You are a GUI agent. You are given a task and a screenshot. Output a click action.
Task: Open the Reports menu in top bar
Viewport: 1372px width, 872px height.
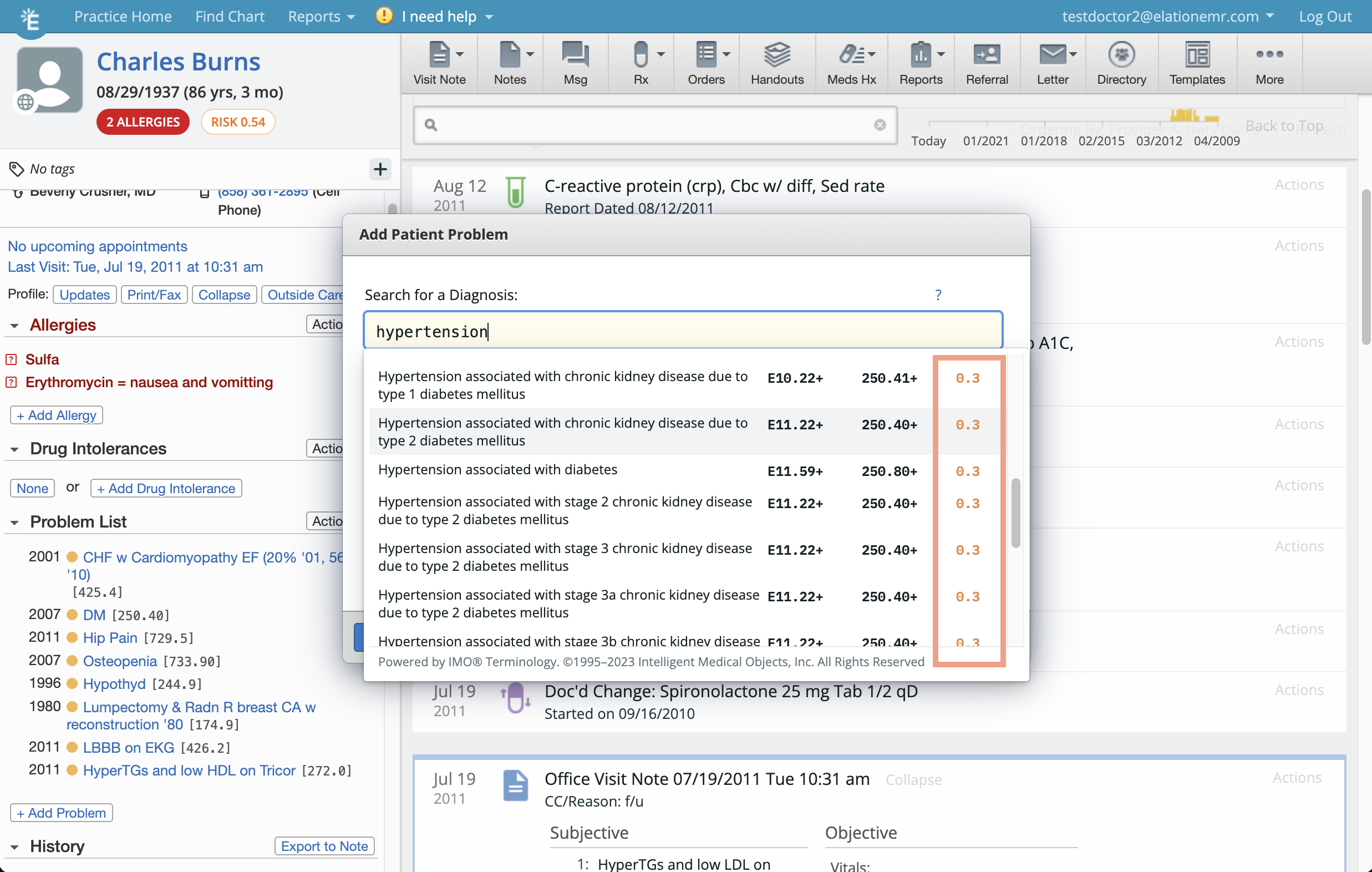[321, 16]
